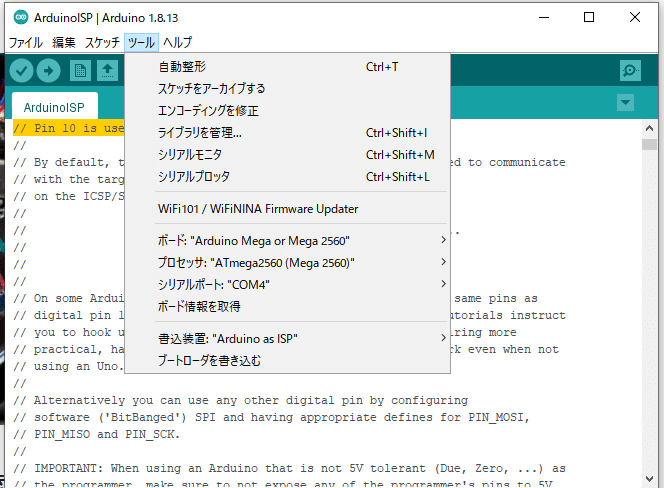Open シリアルモニタ from the menu

coord(288,155)
